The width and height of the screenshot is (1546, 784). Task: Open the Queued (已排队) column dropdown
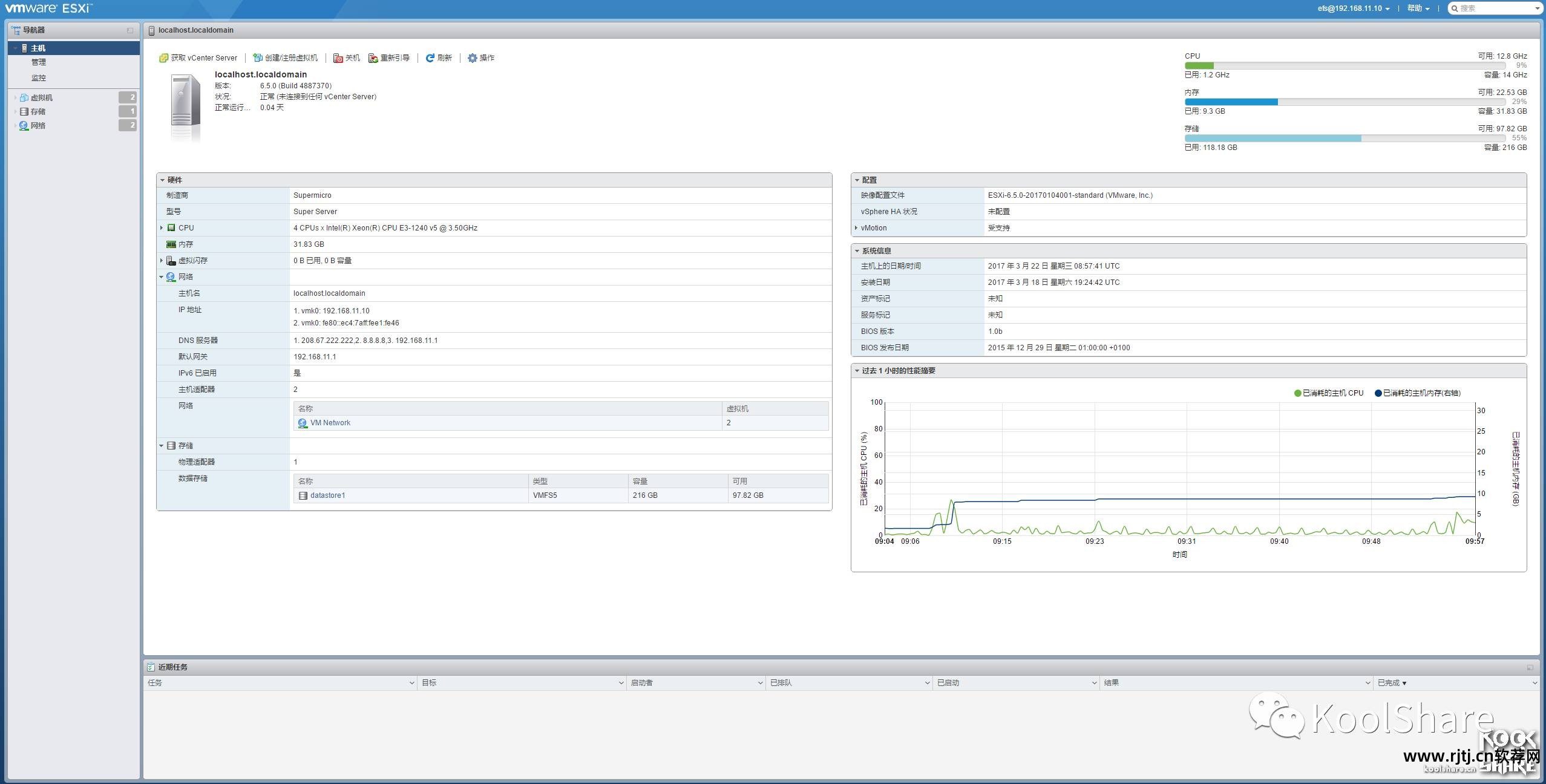click(x=928, y=683)
